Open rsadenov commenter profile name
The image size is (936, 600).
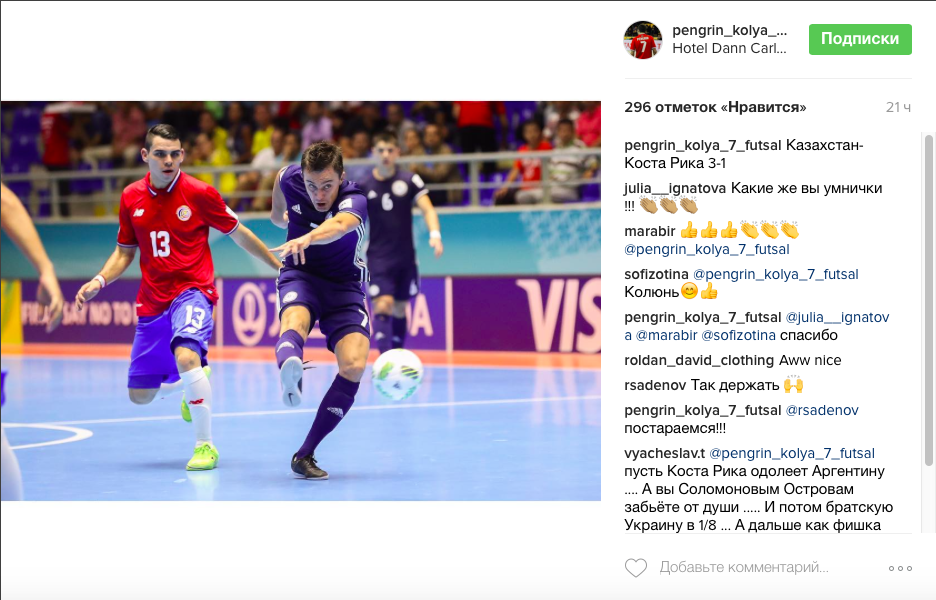pyautogui.click(x=655, y=385)
